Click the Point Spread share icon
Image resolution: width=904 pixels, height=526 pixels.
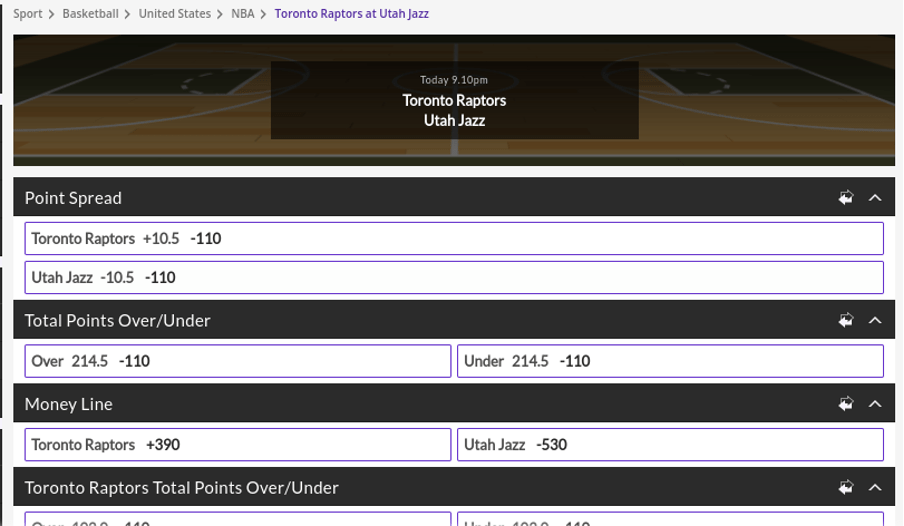click(846, 198)
